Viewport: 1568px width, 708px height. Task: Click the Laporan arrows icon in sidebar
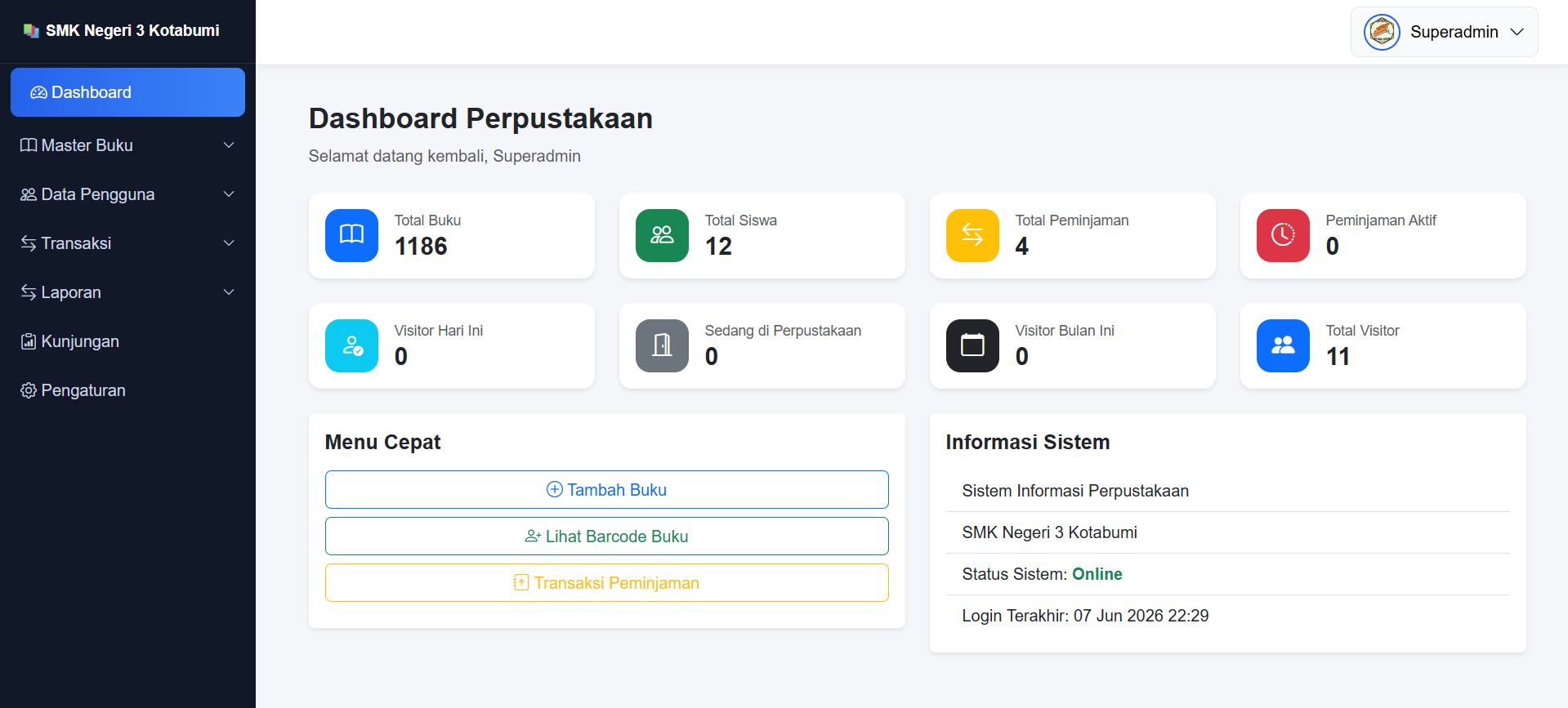tap(29, 292)
